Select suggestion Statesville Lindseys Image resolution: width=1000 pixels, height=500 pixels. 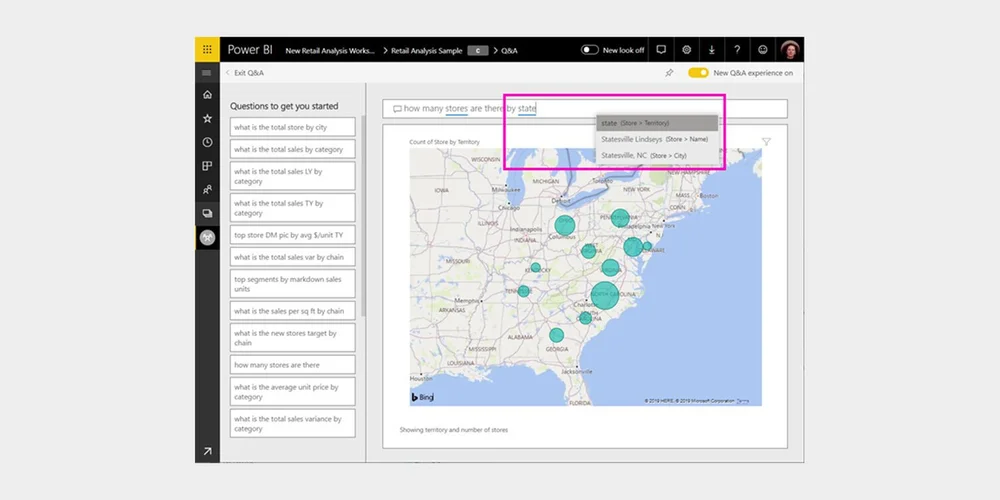[x=657, y=139]
